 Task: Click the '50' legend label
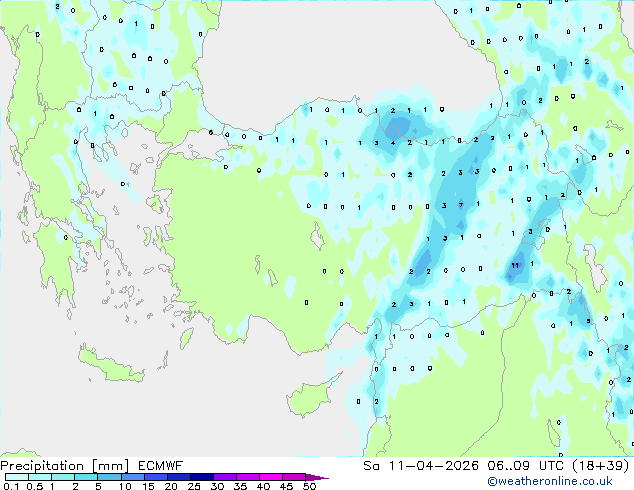pos(310,486)
